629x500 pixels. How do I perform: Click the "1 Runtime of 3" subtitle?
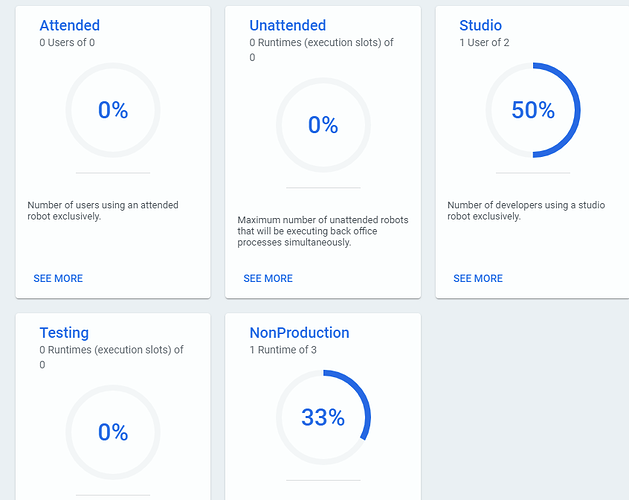(283, 350)
